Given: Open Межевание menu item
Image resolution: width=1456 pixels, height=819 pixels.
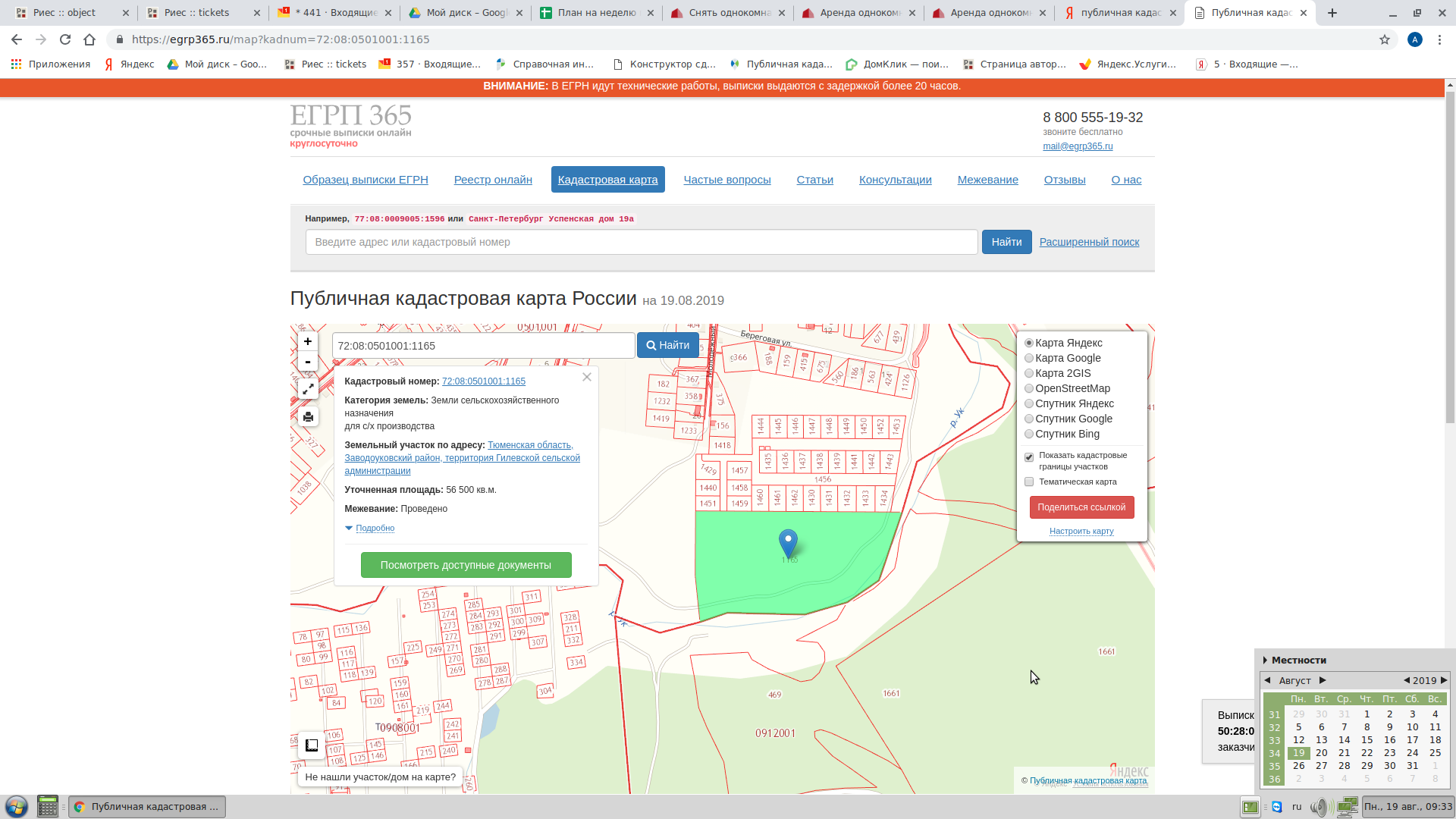Looking at the screenshot, I should (988, 180).
